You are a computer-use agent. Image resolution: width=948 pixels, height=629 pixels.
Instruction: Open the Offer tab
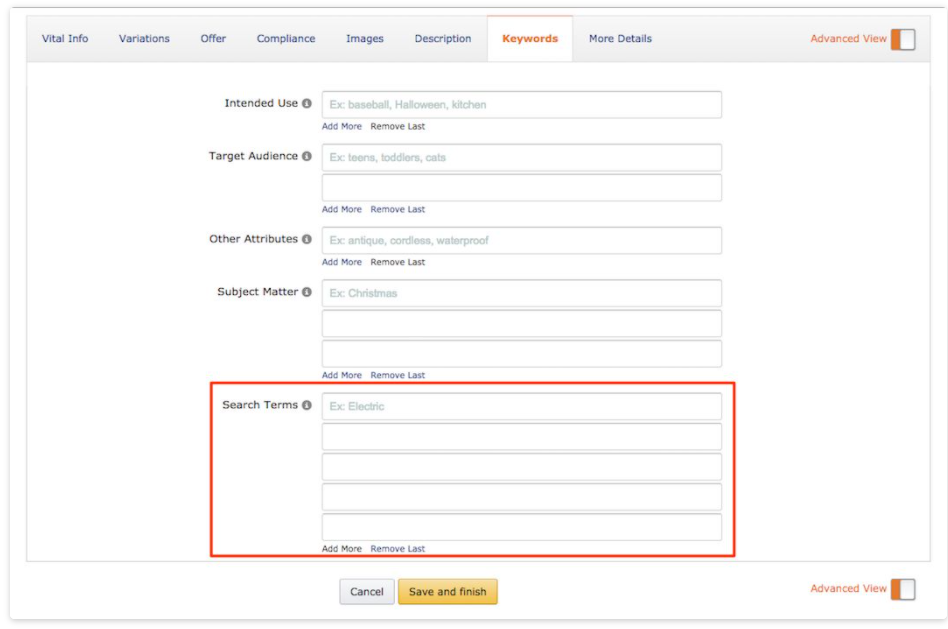213,39
